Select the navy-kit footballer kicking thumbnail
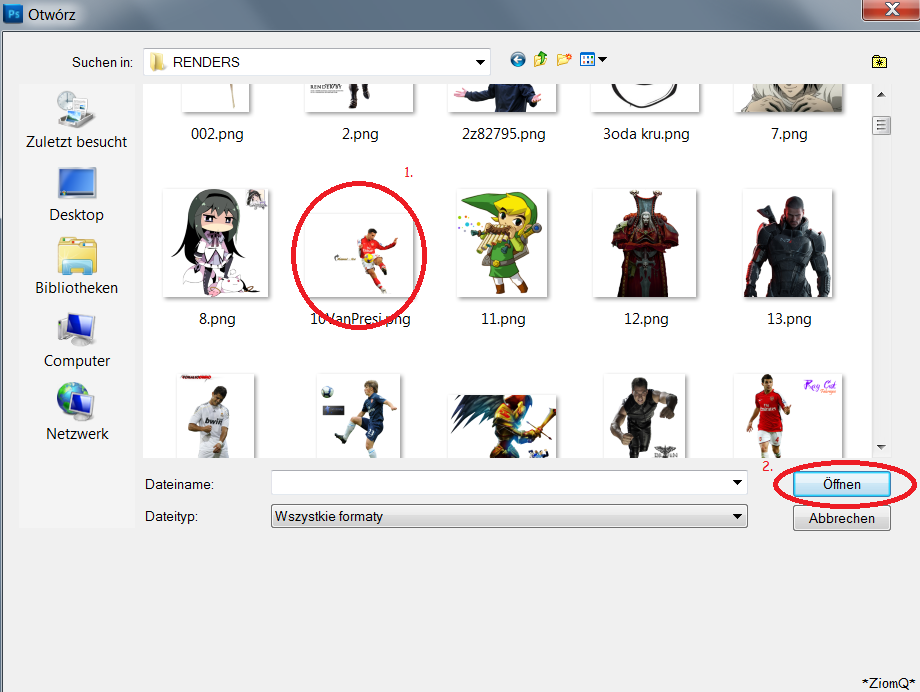 358,416
